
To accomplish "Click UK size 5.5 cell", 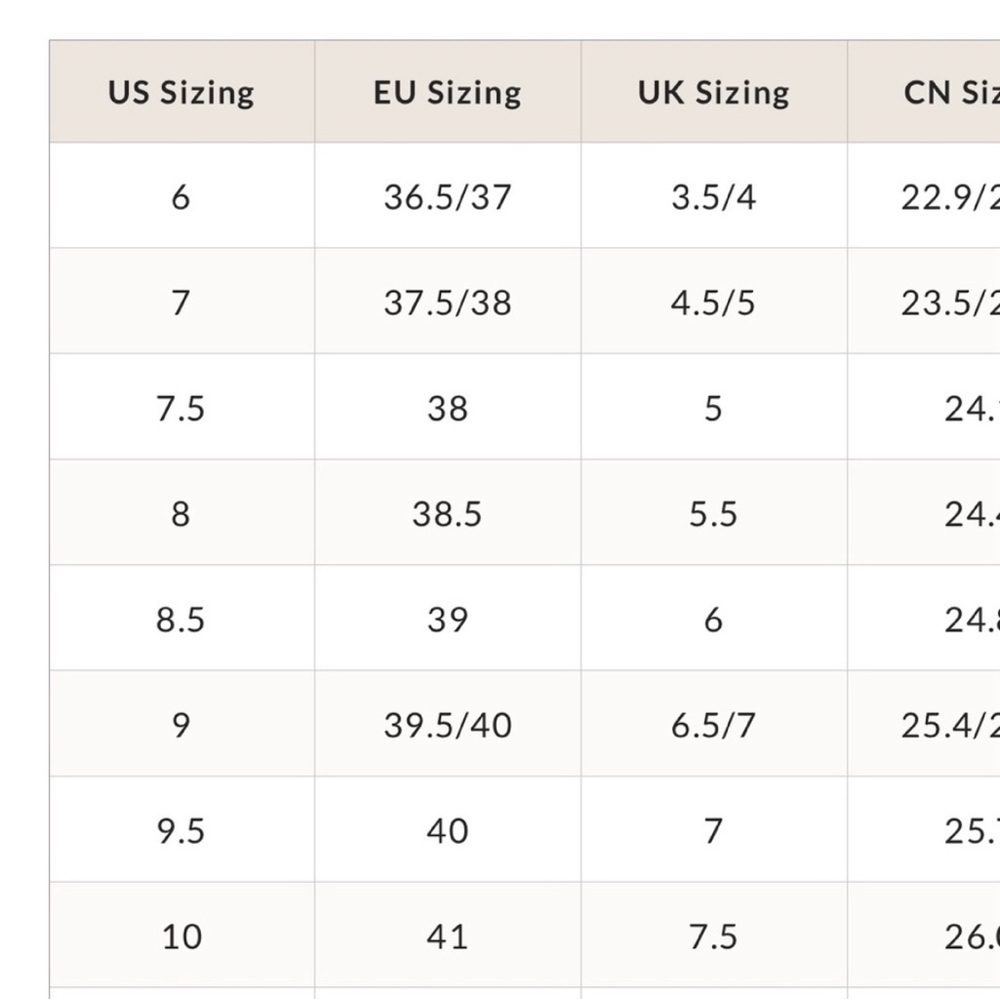I will pos(713,514).
